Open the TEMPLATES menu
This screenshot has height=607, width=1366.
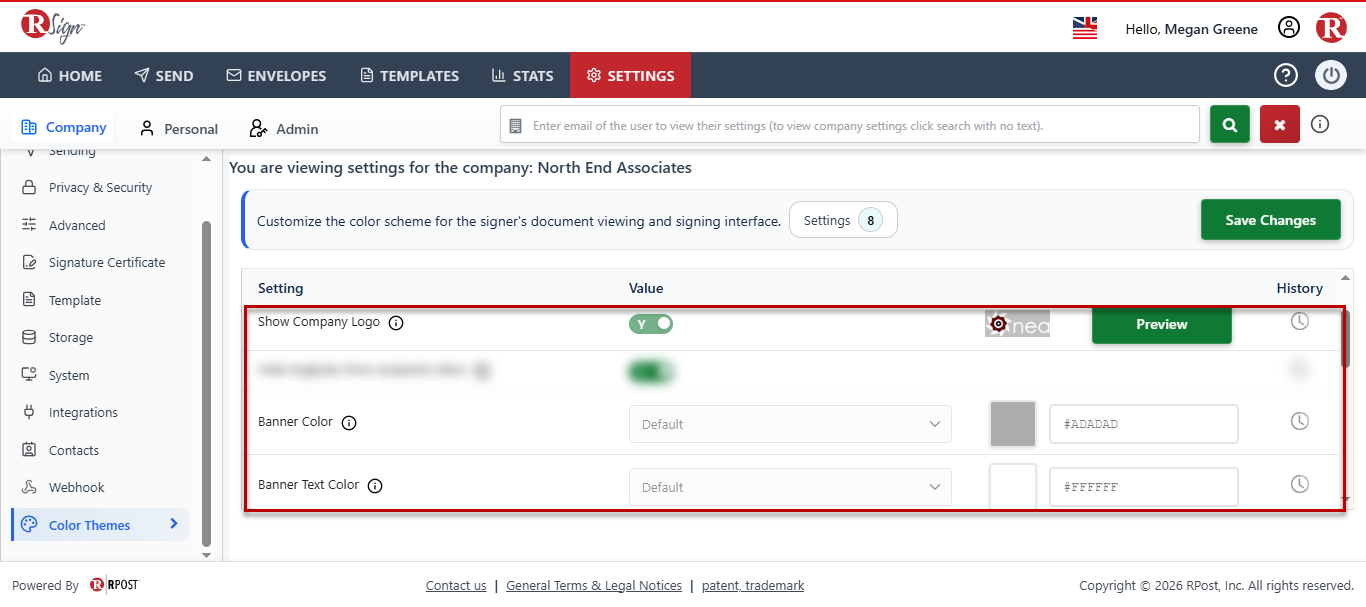(409, 76)
